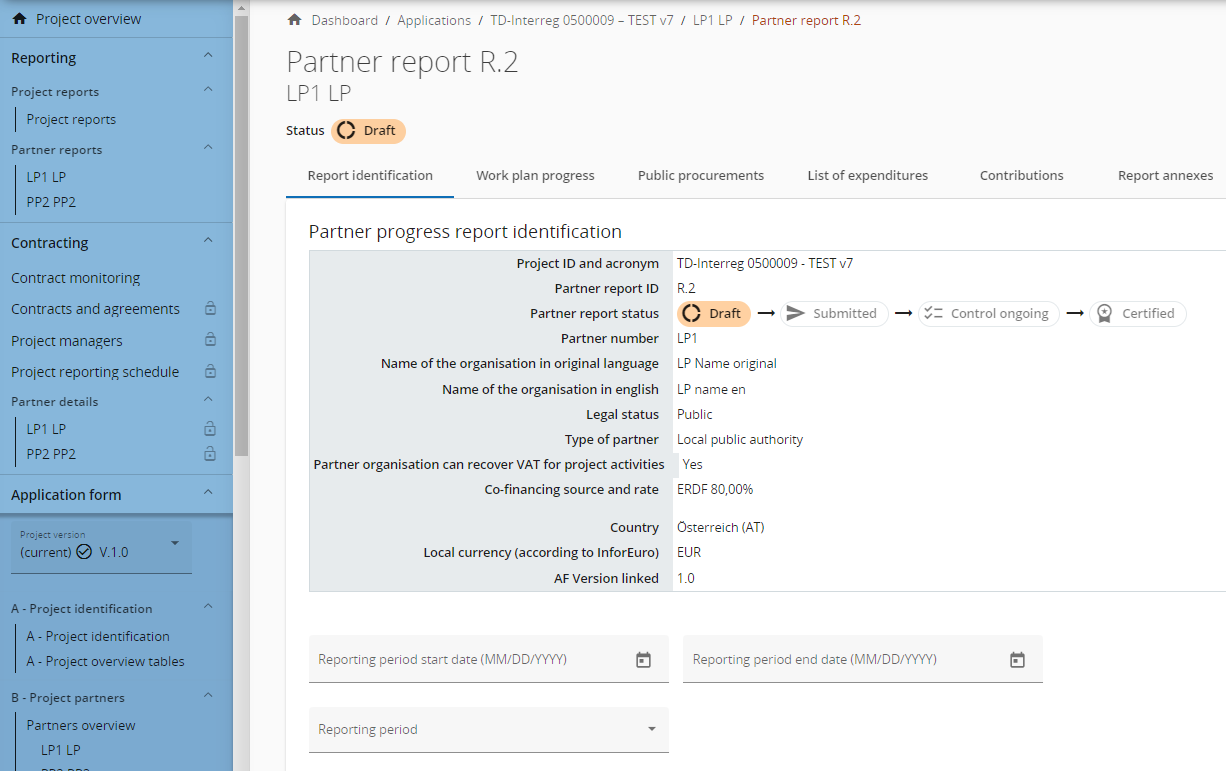The image size is (1226, 771).
Task: Click lock icon beside Project reporting schedule
Action: pos(210,372)
